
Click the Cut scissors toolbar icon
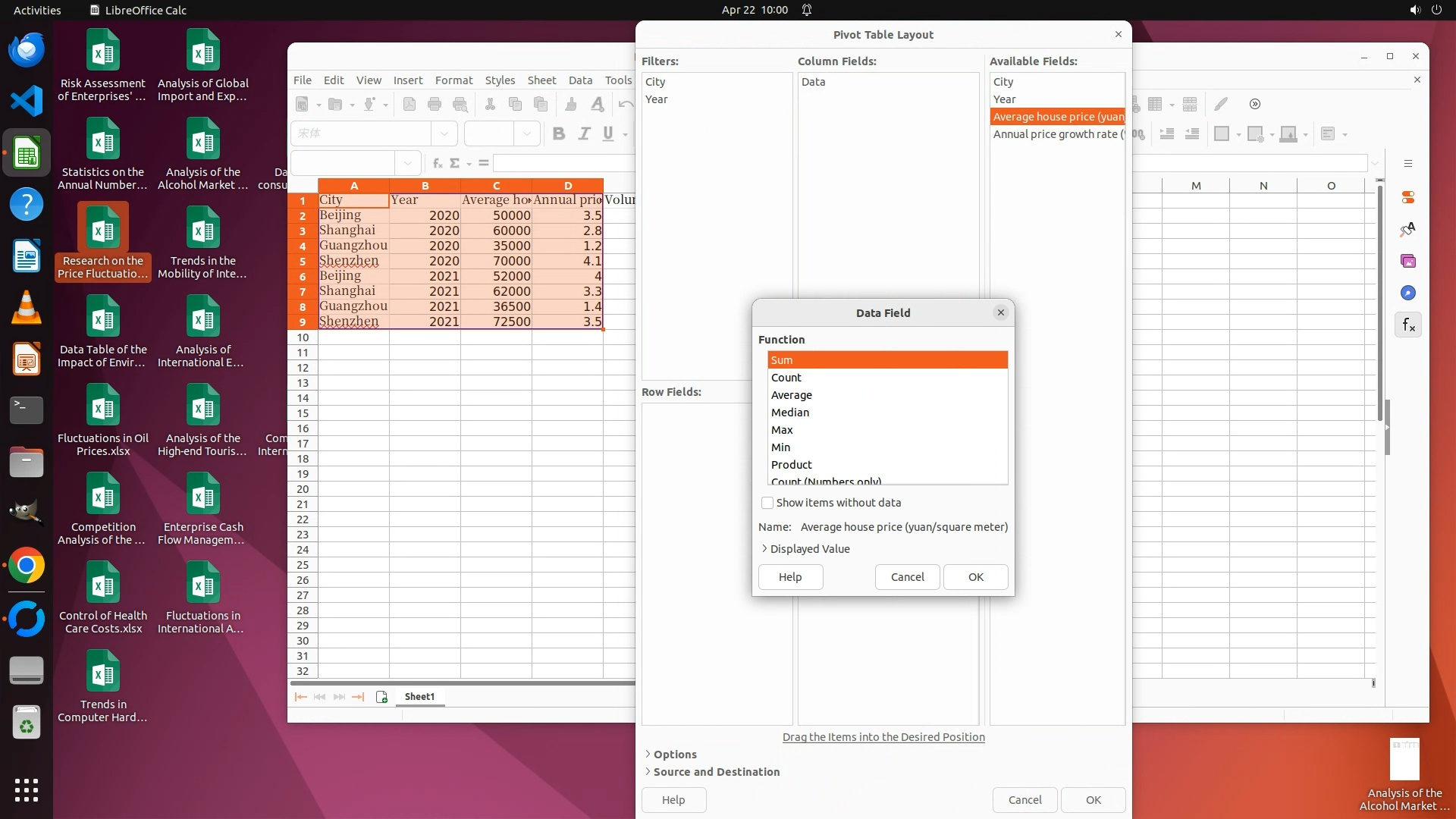490,105
